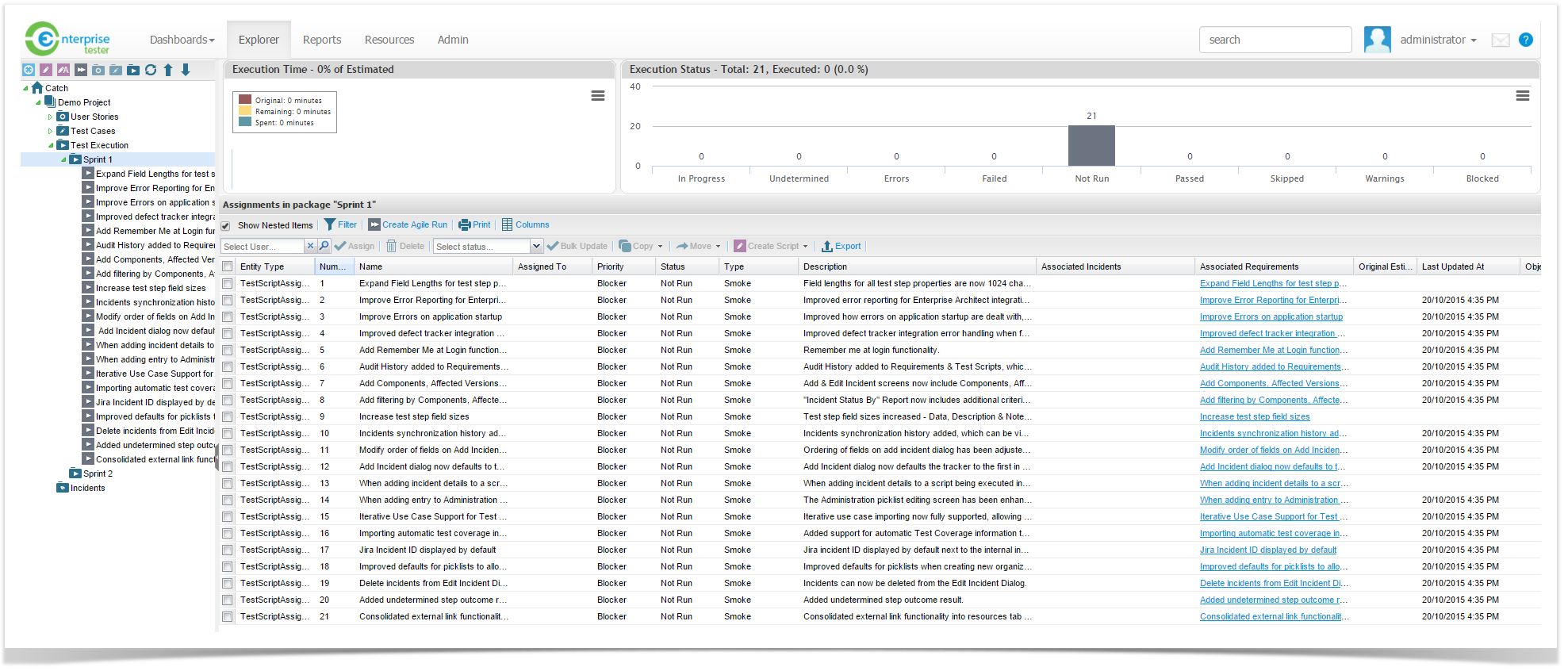
Task: Check the checkbox for assignment row 3
Action: click(228, 317)
